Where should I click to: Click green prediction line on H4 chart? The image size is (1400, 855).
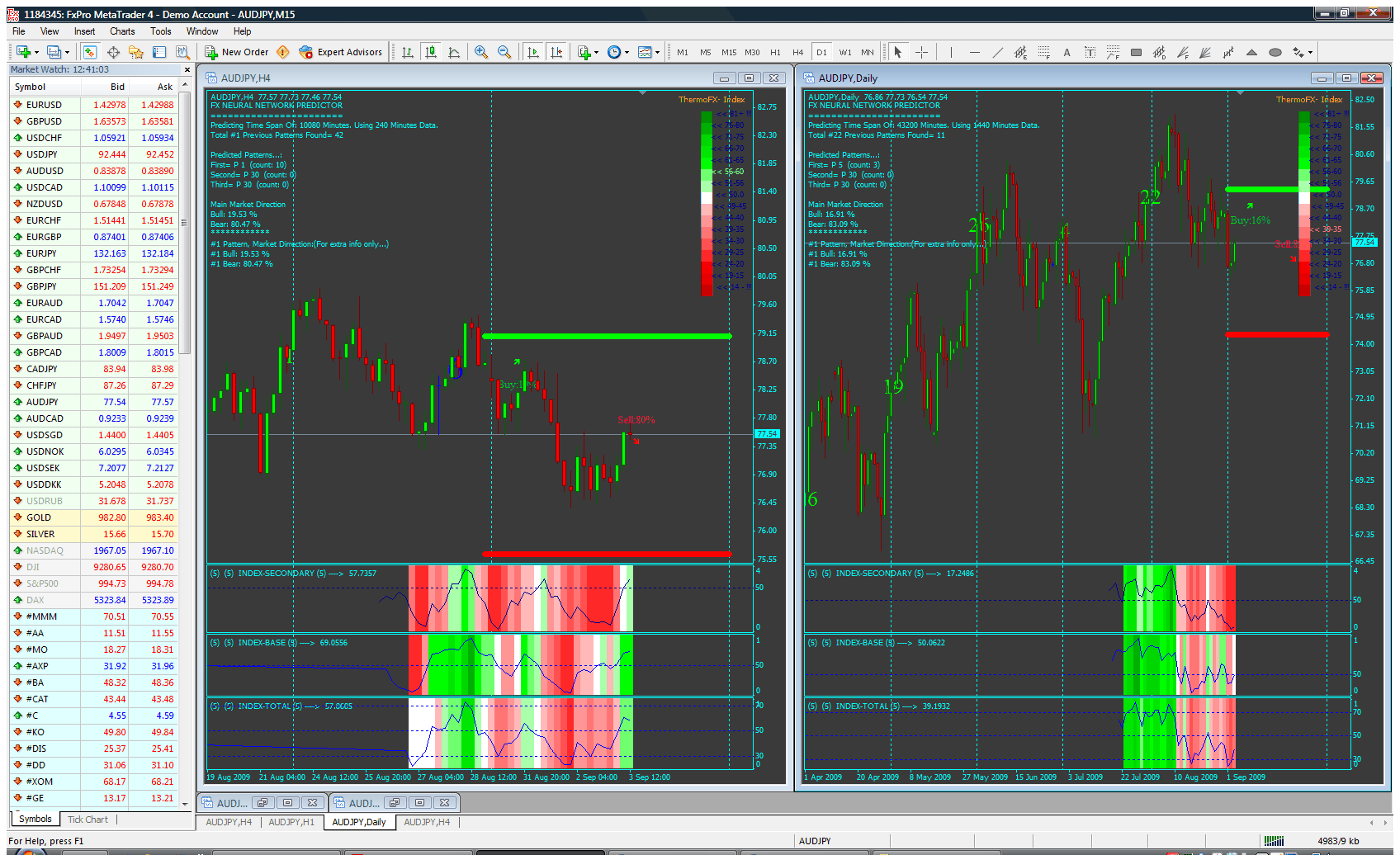[x=607, y=336]
